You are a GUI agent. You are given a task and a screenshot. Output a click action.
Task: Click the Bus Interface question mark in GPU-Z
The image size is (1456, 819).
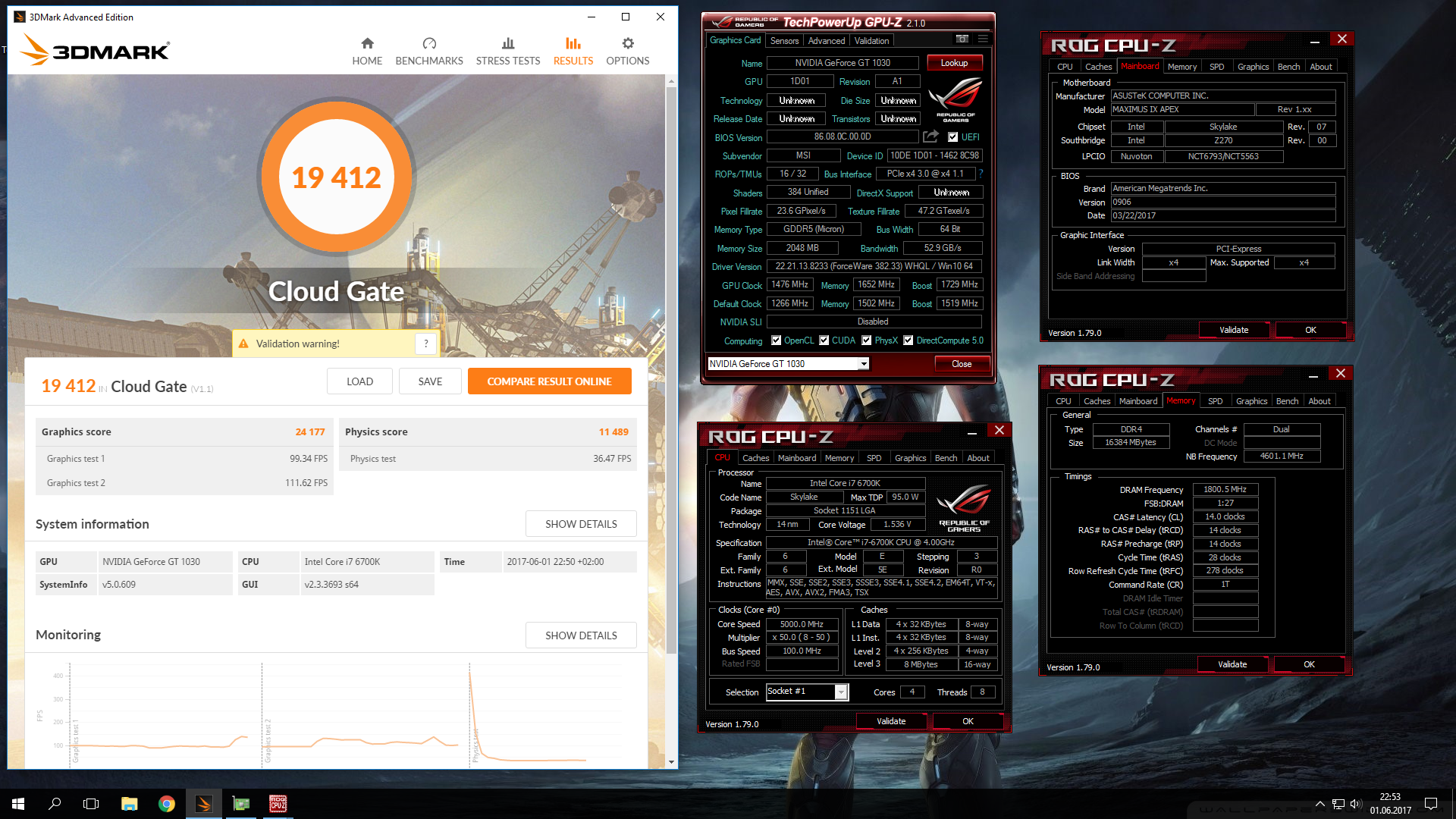click(x=981, y=174)
